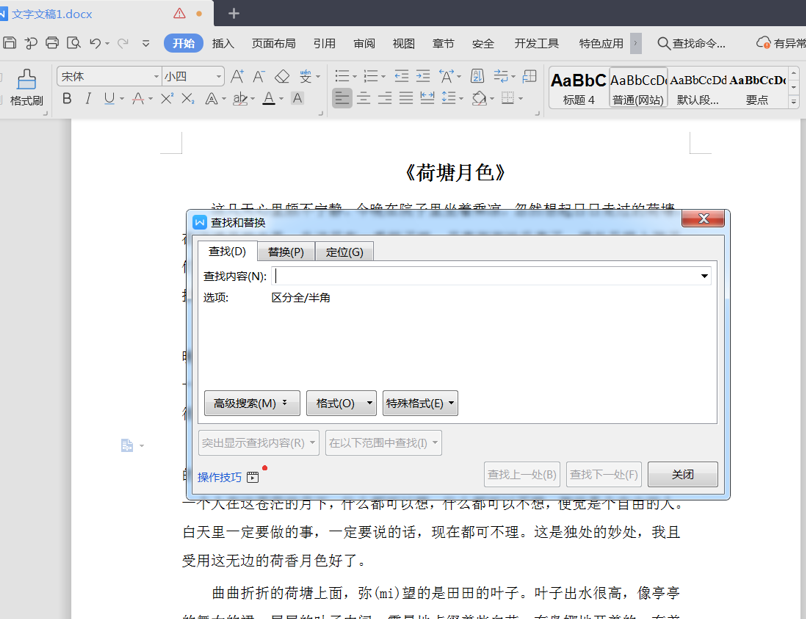Click the 关闭 button in dialog
Screen dimensions: 806x619
(x=683, y=474)
